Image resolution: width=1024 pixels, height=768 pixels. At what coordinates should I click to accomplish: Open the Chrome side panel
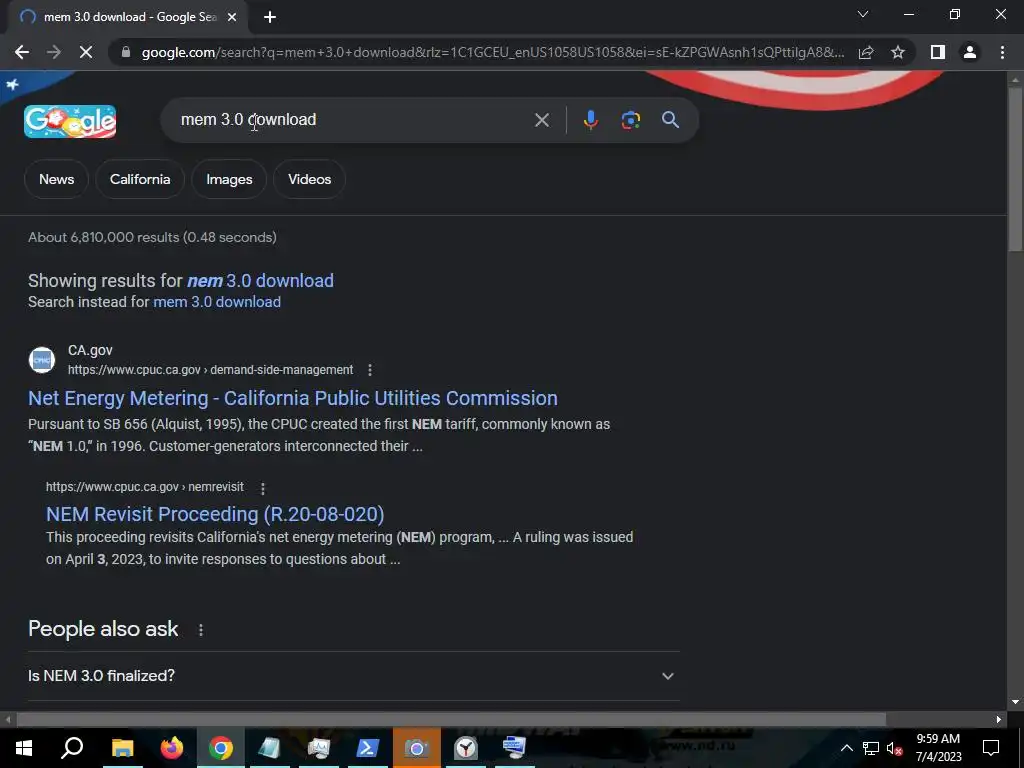[x=938, y=52]
